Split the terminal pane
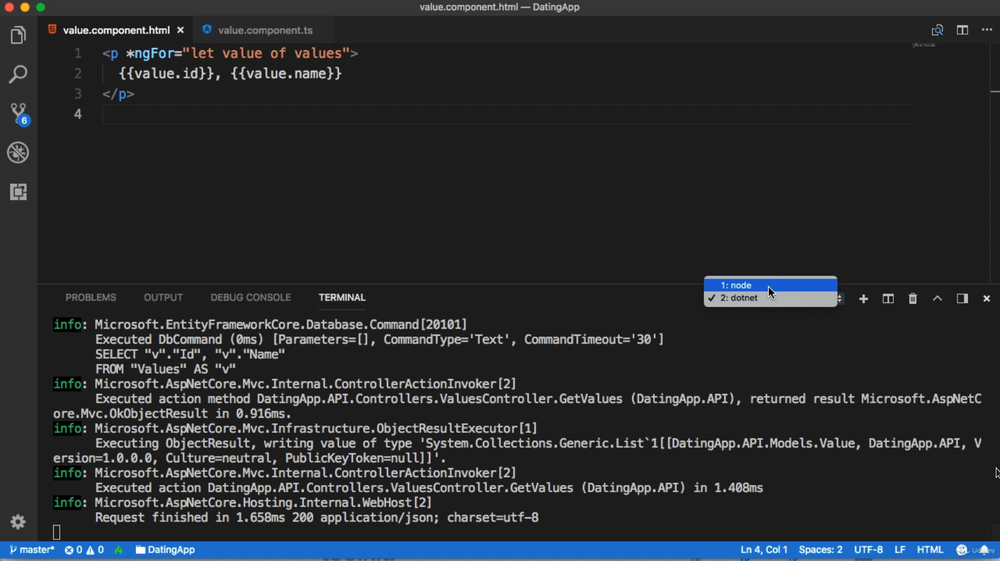 click(888, 298)
